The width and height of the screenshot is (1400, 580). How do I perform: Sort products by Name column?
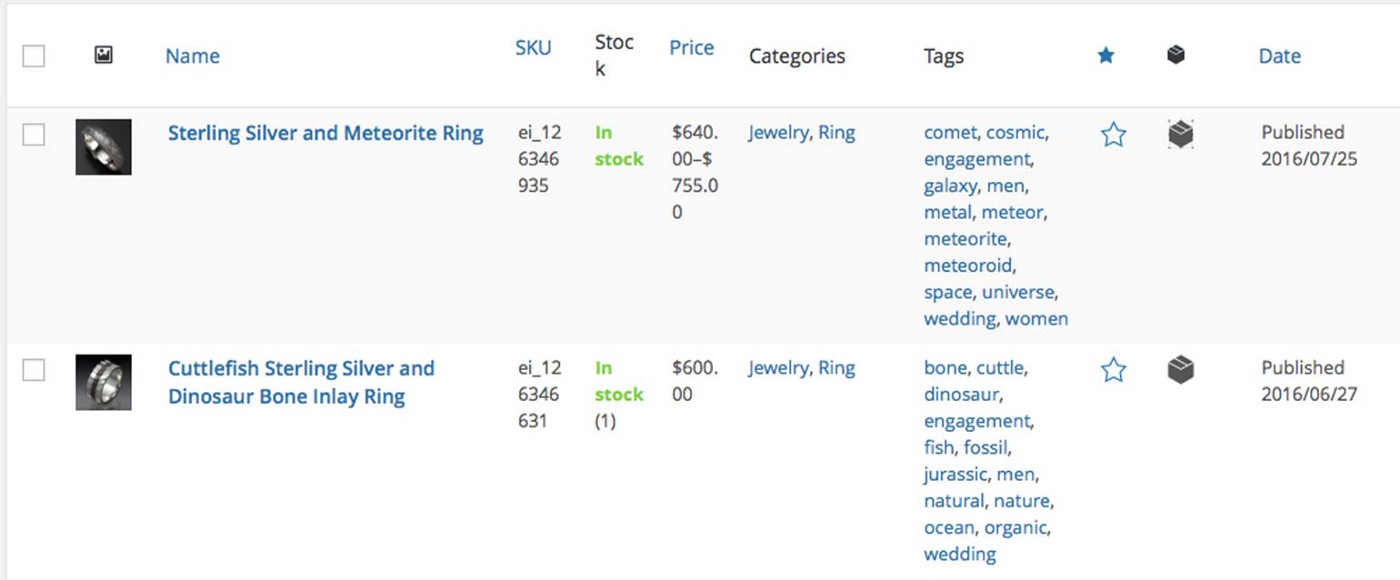coord(193,56)
